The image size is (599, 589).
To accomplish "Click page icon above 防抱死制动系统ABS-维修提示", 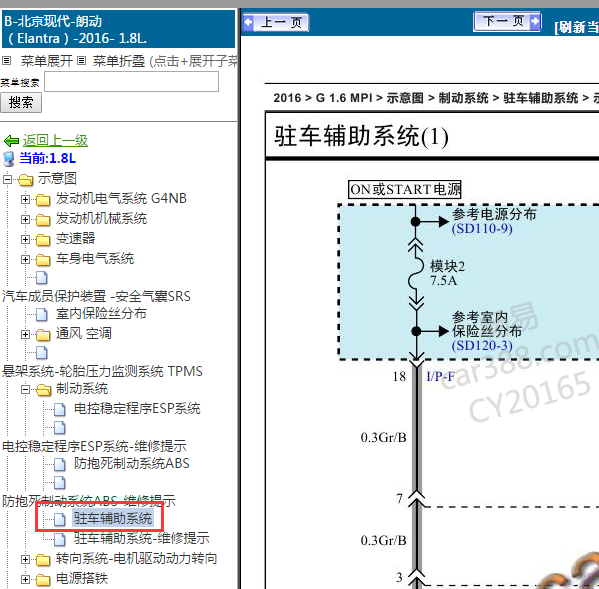I will click(x=60, y=482).
